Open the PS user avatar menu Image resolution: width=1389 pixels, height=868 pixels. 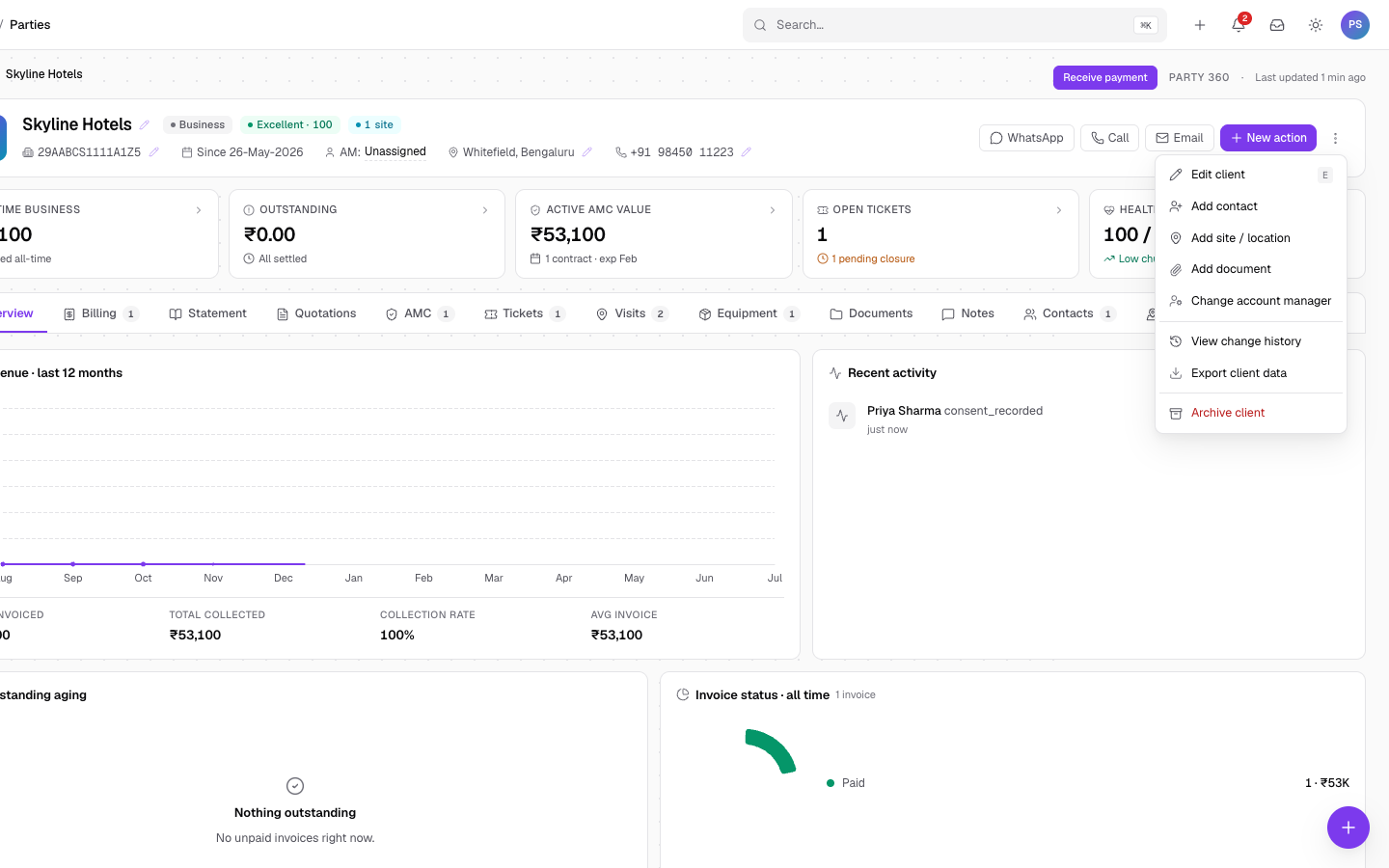[x=1355, y=25]
